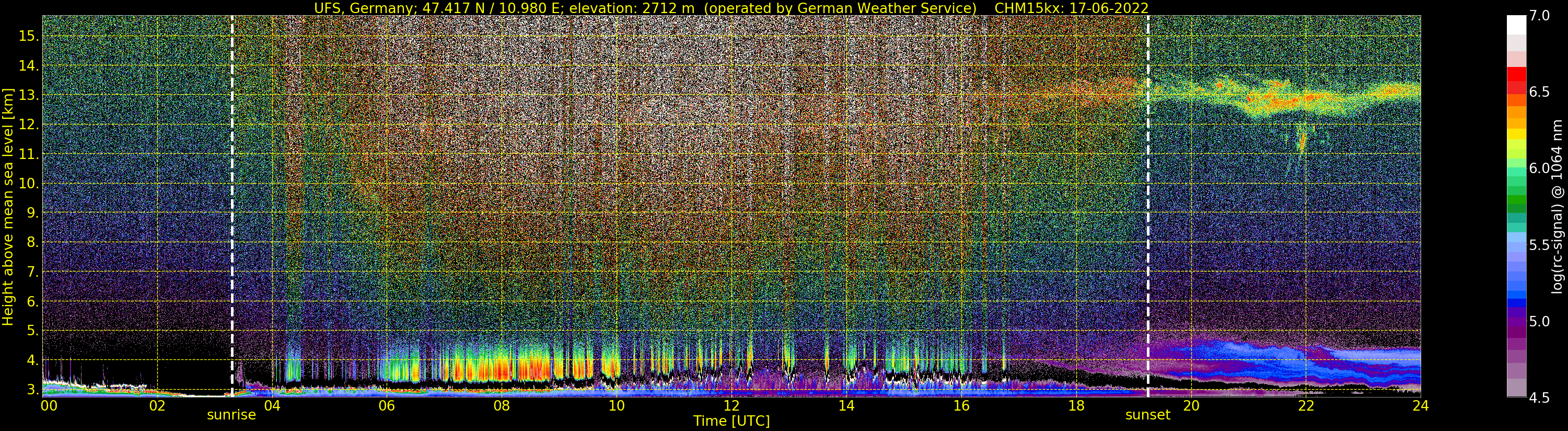
Task: Pick the white top segment of the colorbar
Action: pos(1516,25)
